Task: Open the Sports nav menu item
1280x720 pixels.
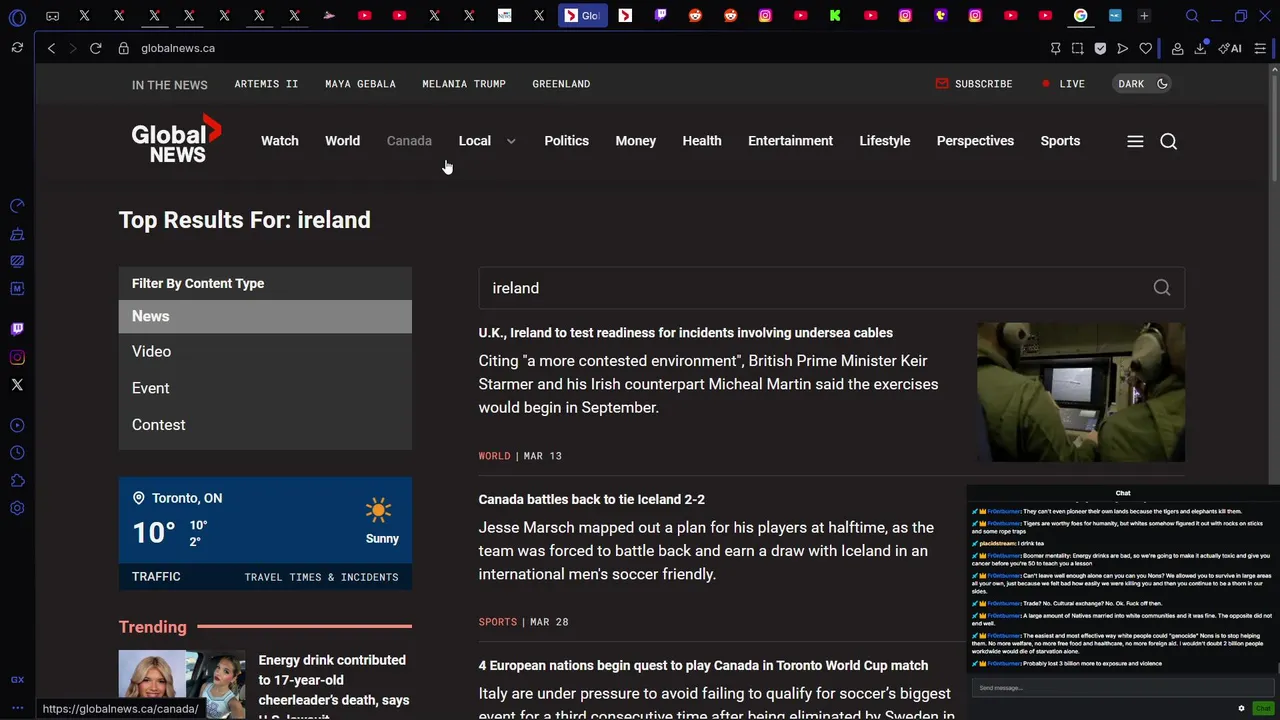Action: 1060,141
